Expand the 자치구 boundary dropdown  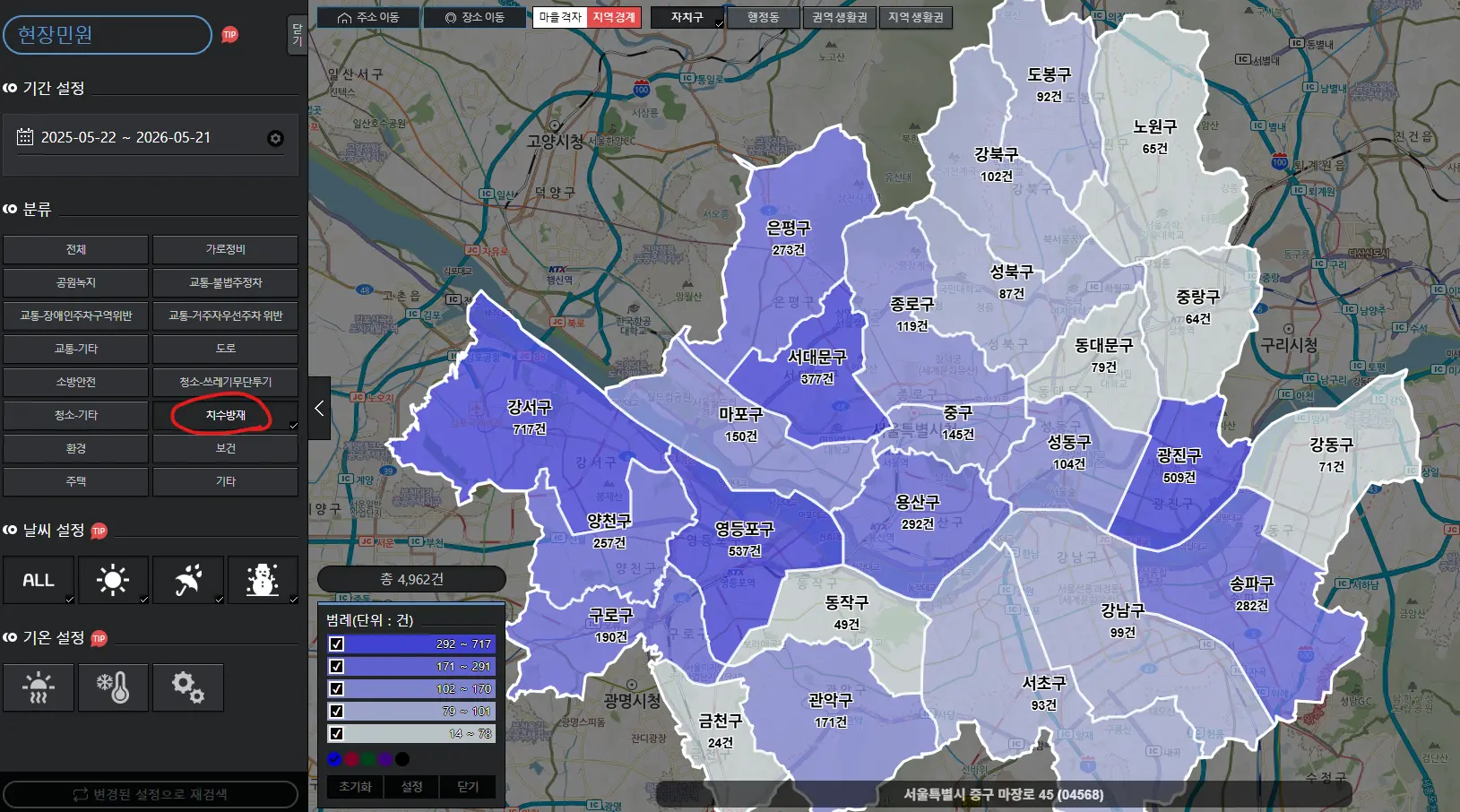(687, 17)
